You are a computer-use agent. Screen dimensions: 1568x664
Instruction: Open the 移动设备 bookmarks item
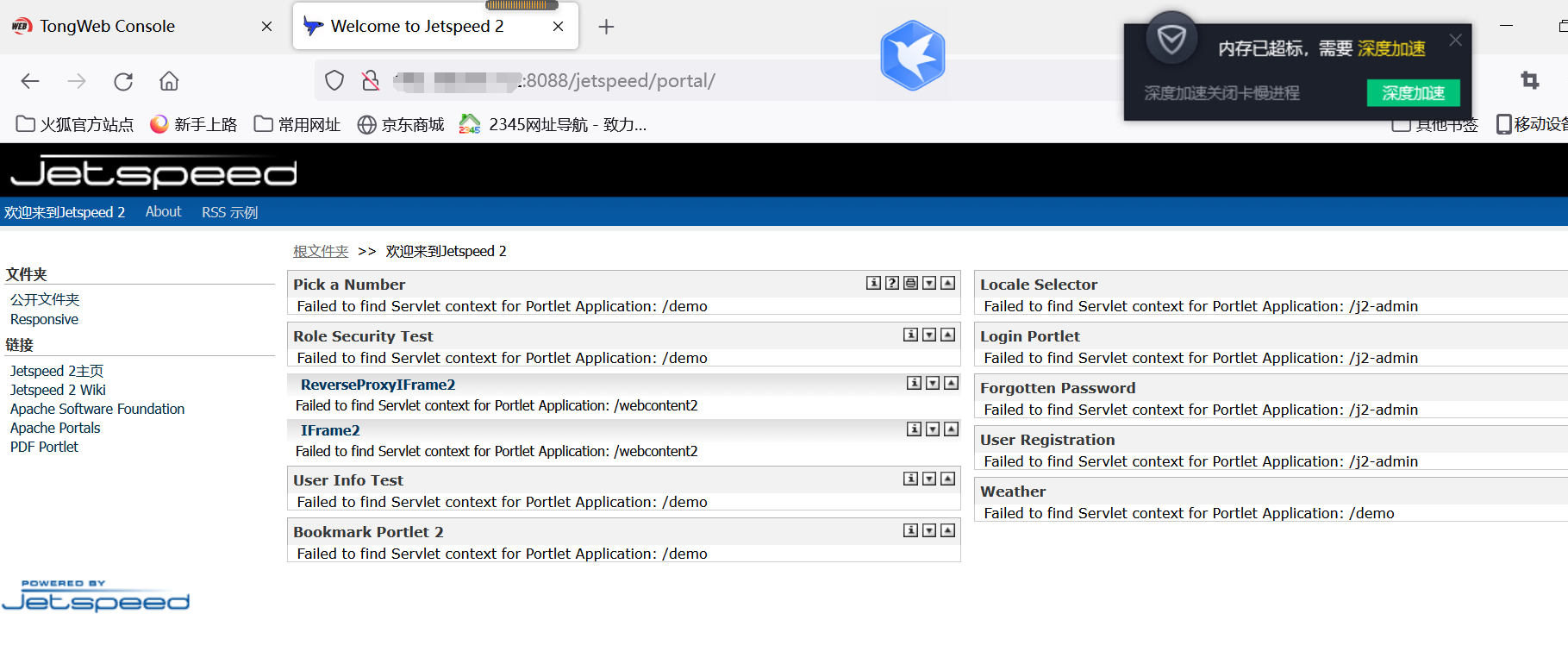coord(1532,124)
